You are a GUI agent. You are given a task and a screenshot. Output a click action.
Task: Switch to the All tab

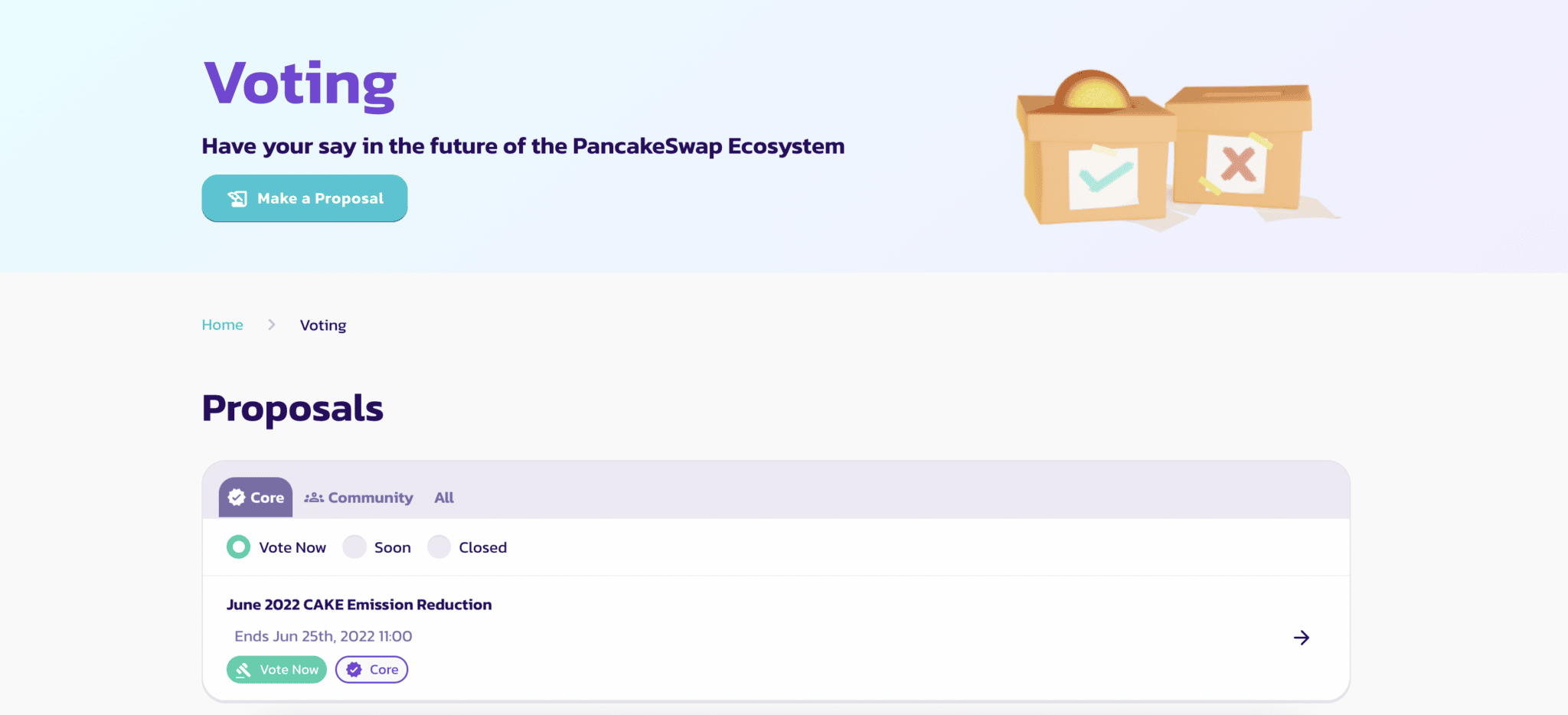(444, 497)
